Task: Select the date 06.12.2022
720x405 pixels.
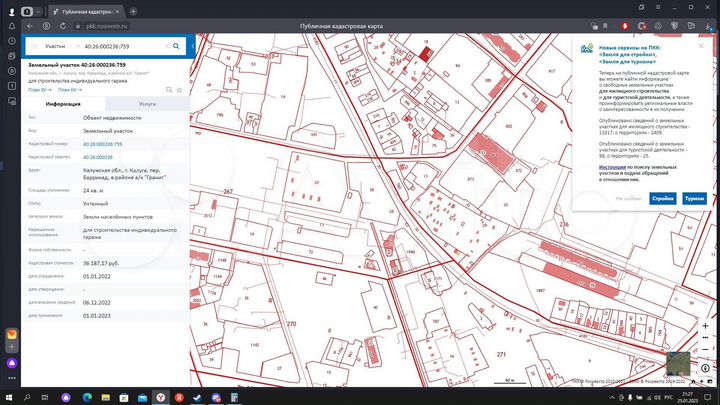Action: pyautogui.click(x=97, y=303)
